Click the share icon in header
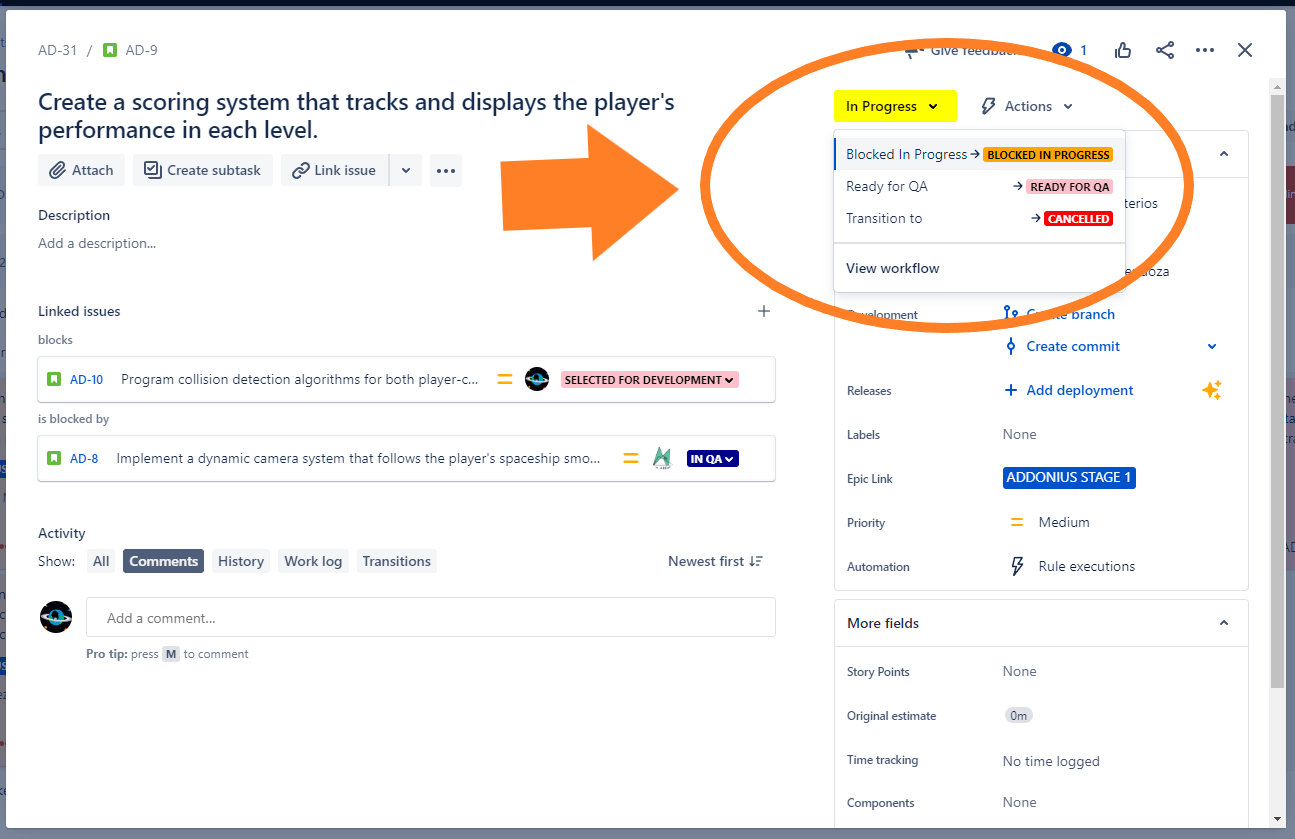The width and height of the screenshot is (1295, 839). coord(1165,50)
